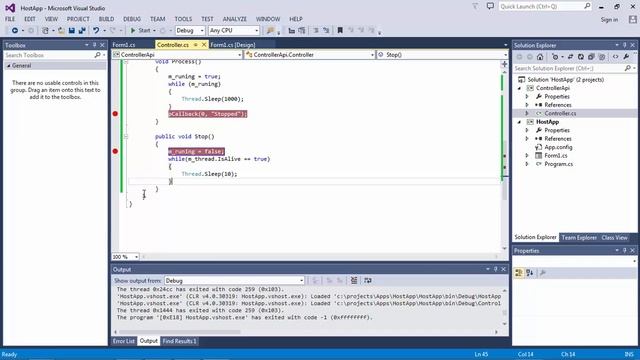Viewport: 640px width, 360px height.
Task: Expand Program.cs node in Solution Explorer
Action: tap(527, 164)
